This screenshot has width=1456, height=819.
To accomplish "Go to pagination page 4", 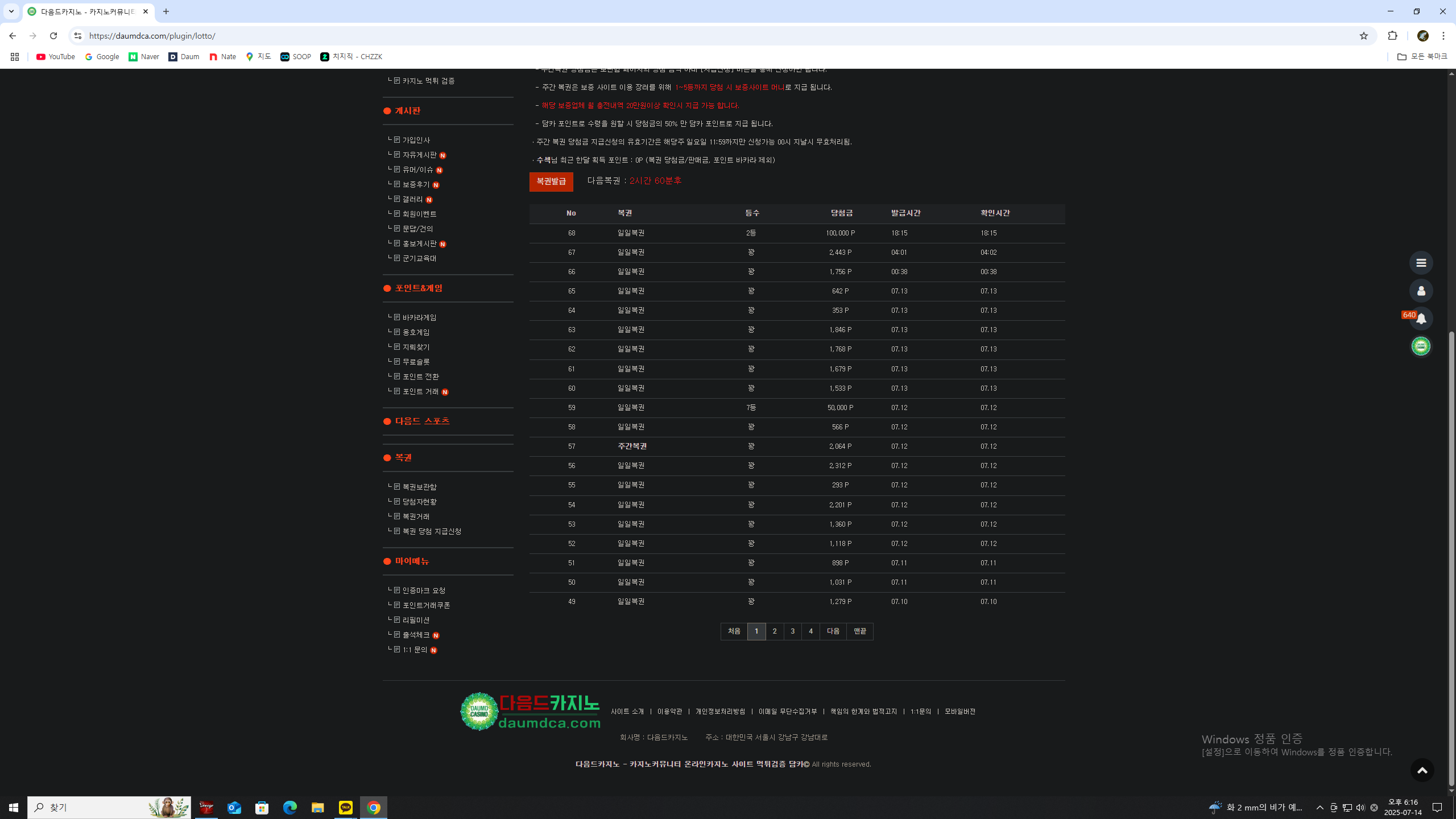I will tap(810, 631).
